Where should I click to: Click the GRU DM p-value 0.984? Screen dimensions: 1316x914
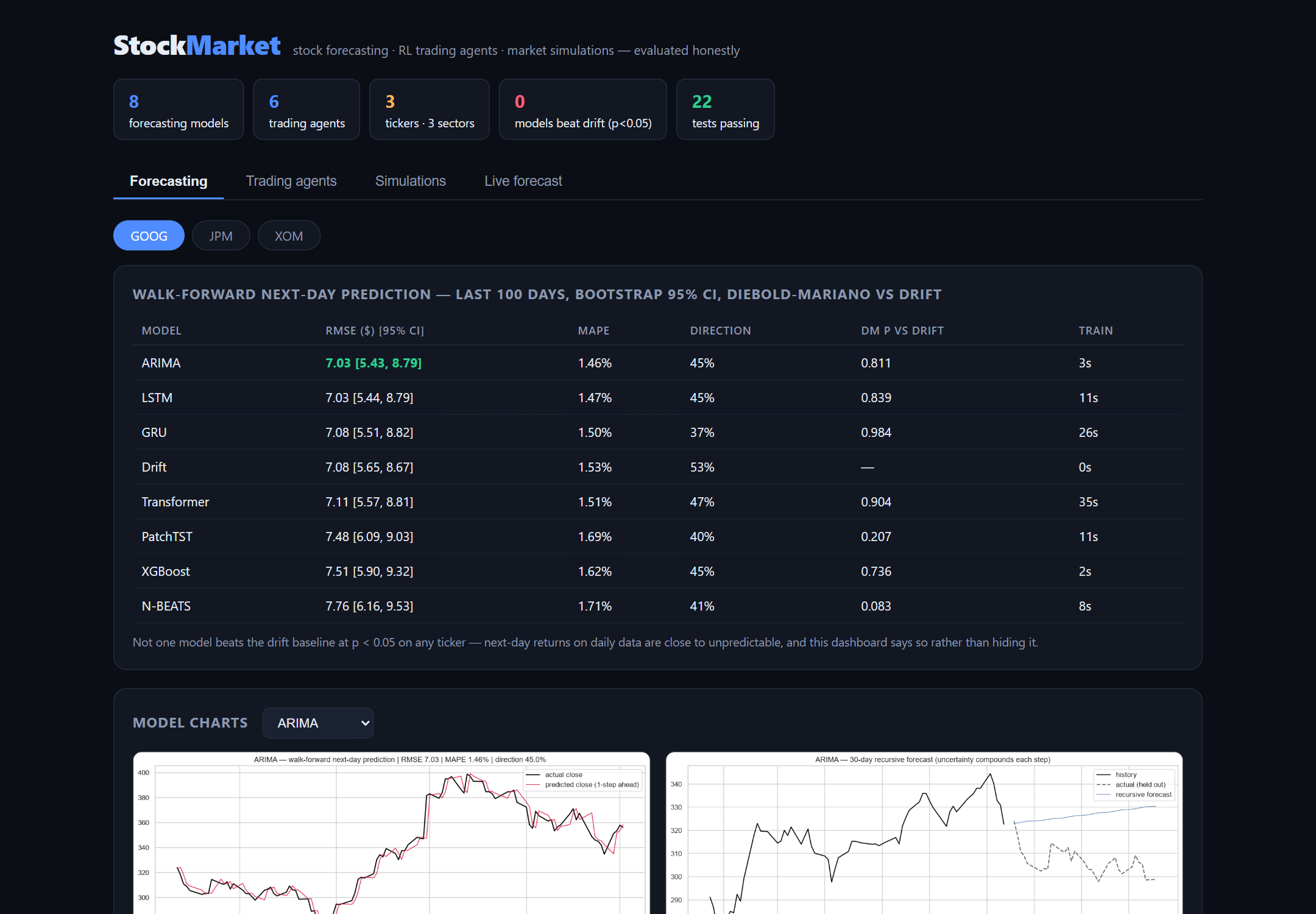[876, 433]
